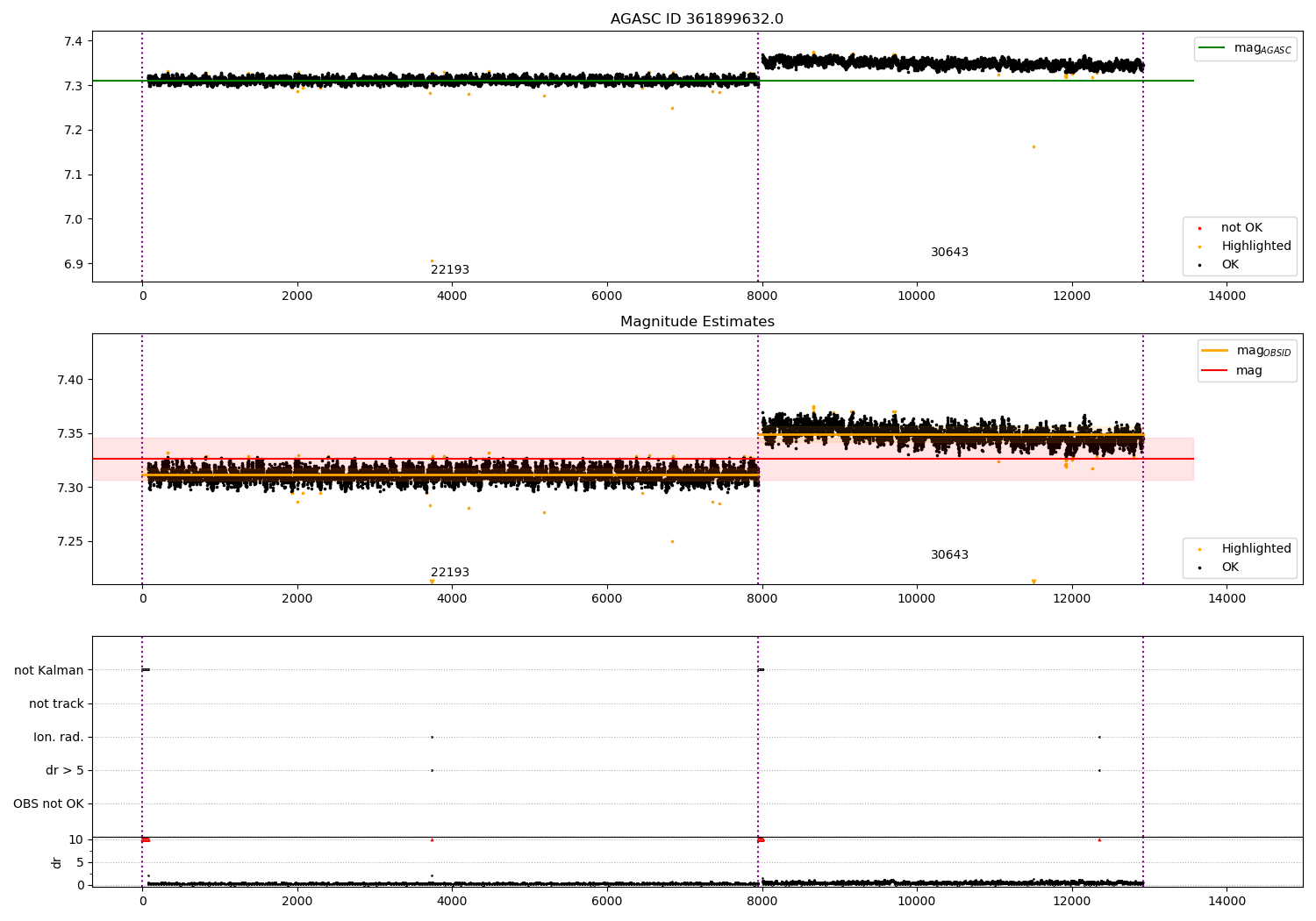Click the 7.35 y-axis tick in middle plot
This screenshot has width=1316, height=921.
[x=69, y=434]
